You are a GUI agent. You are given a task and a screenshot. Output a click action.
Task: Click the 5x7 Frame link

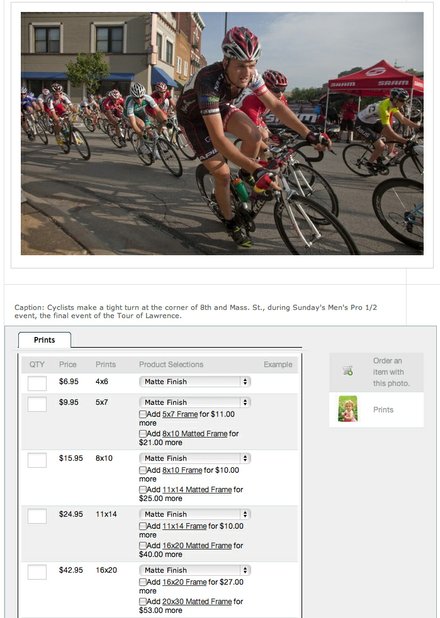pyautogui.click(x=180, y=414)
